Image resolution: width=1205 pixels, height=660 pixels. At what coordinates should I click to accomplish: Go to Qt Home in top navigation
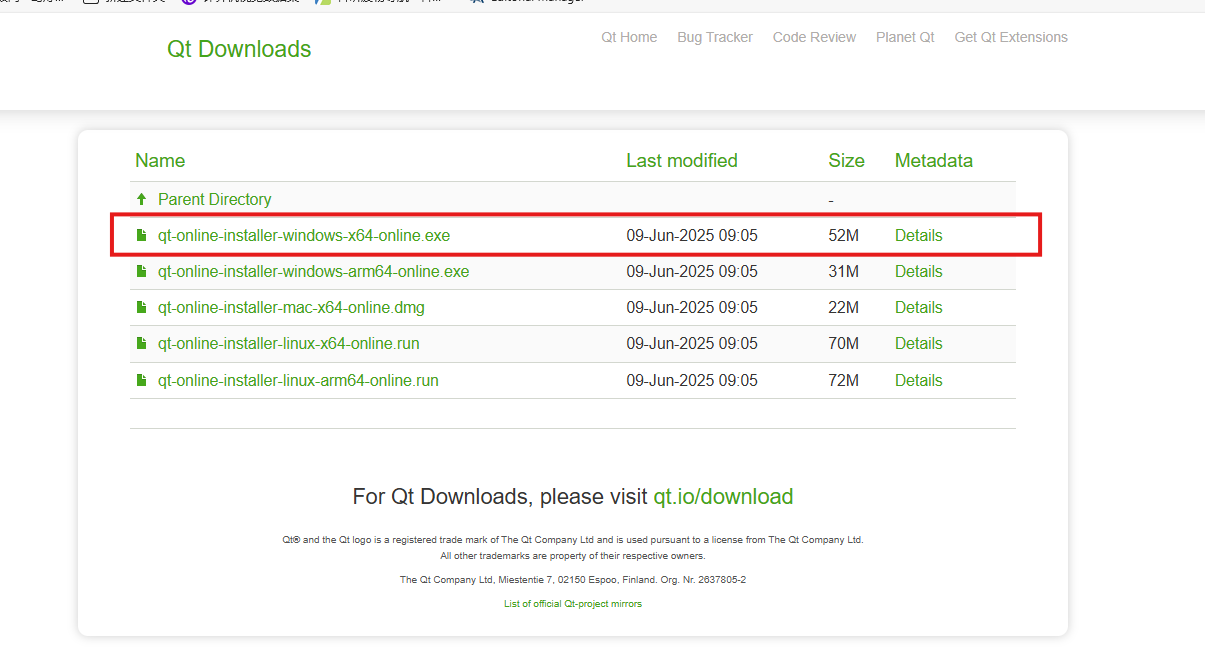coord(629,37)
